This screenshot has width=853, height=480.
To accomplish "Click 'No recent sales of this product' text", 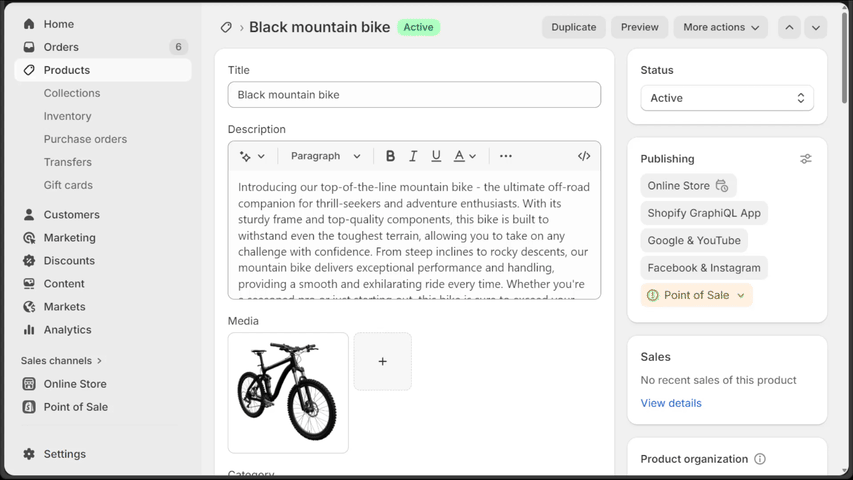I will [718, 380].
